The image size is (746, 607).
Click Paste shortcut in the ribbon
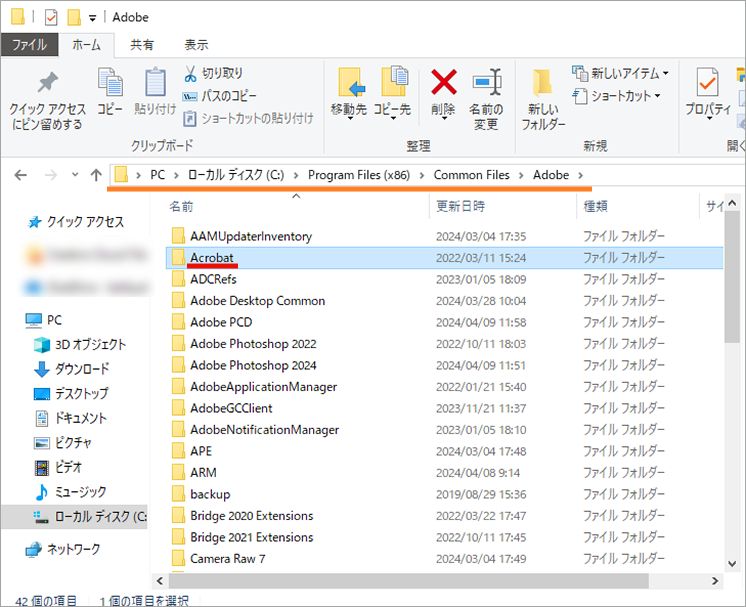248,118
